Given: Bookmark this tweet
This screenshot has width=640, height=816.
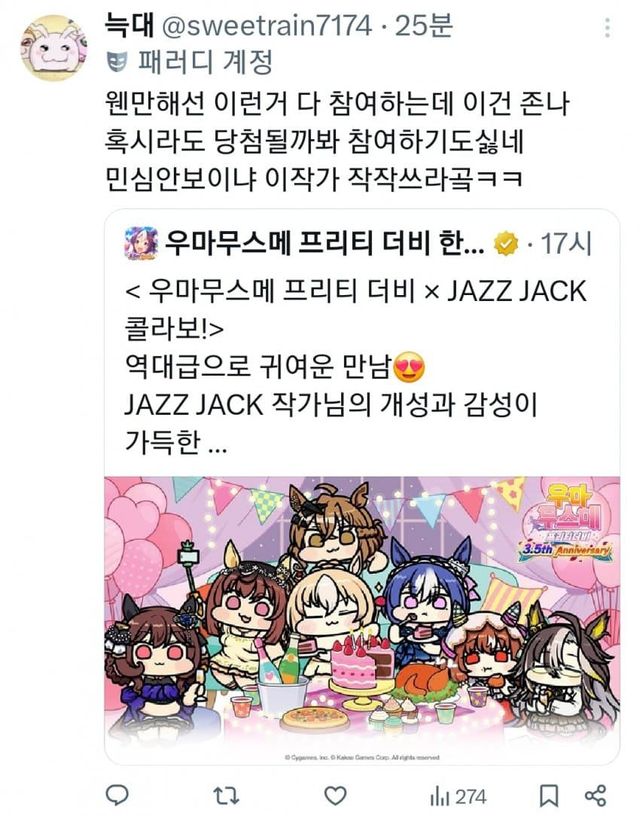Looking at the screenshot, I should click(548, 796).
